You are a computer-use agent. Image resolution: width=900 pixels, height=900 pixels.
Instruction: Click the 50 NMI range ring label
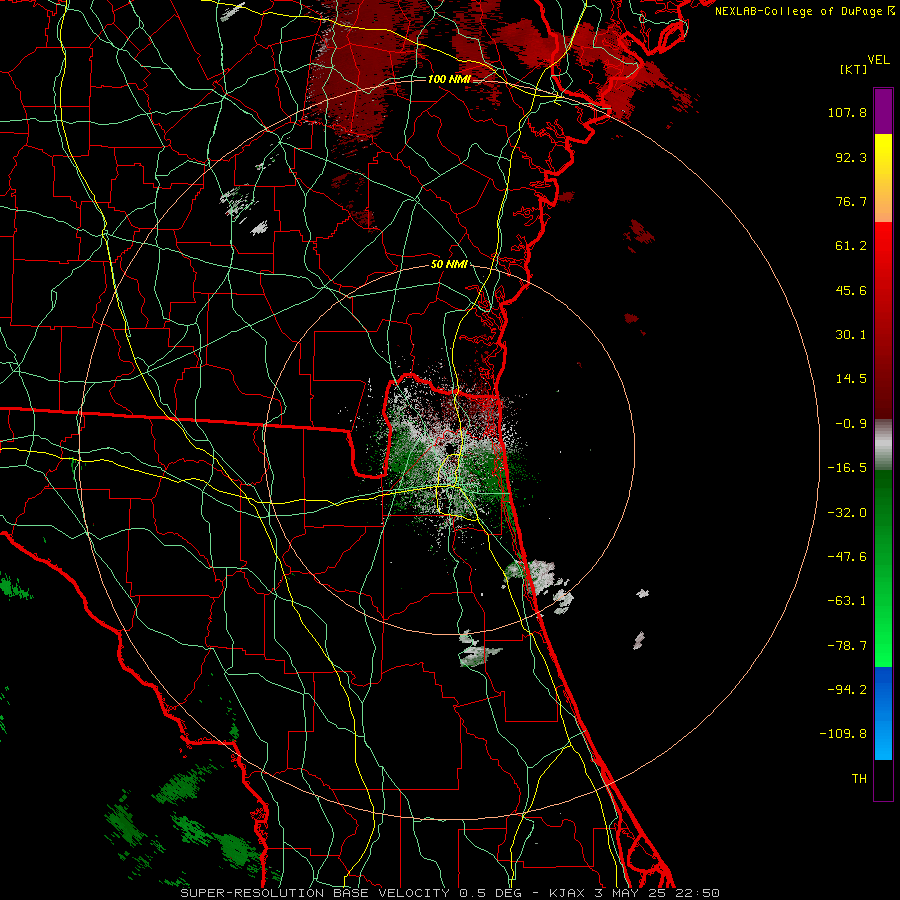[x=449, y=265]
